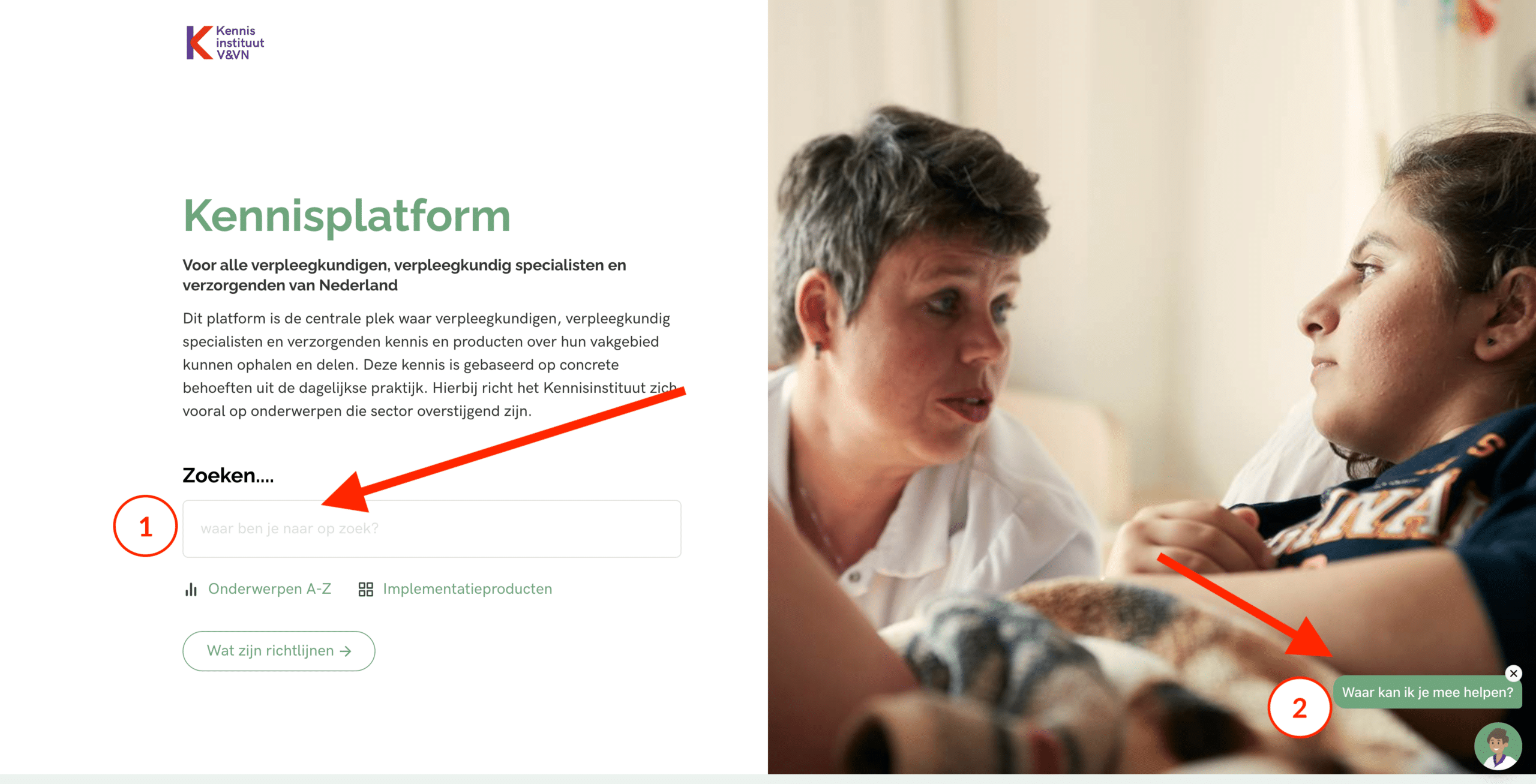Click the Kennisinstituut V&VN logo
This screenshot has height=784, width=1536.
(x=225, y=43)
